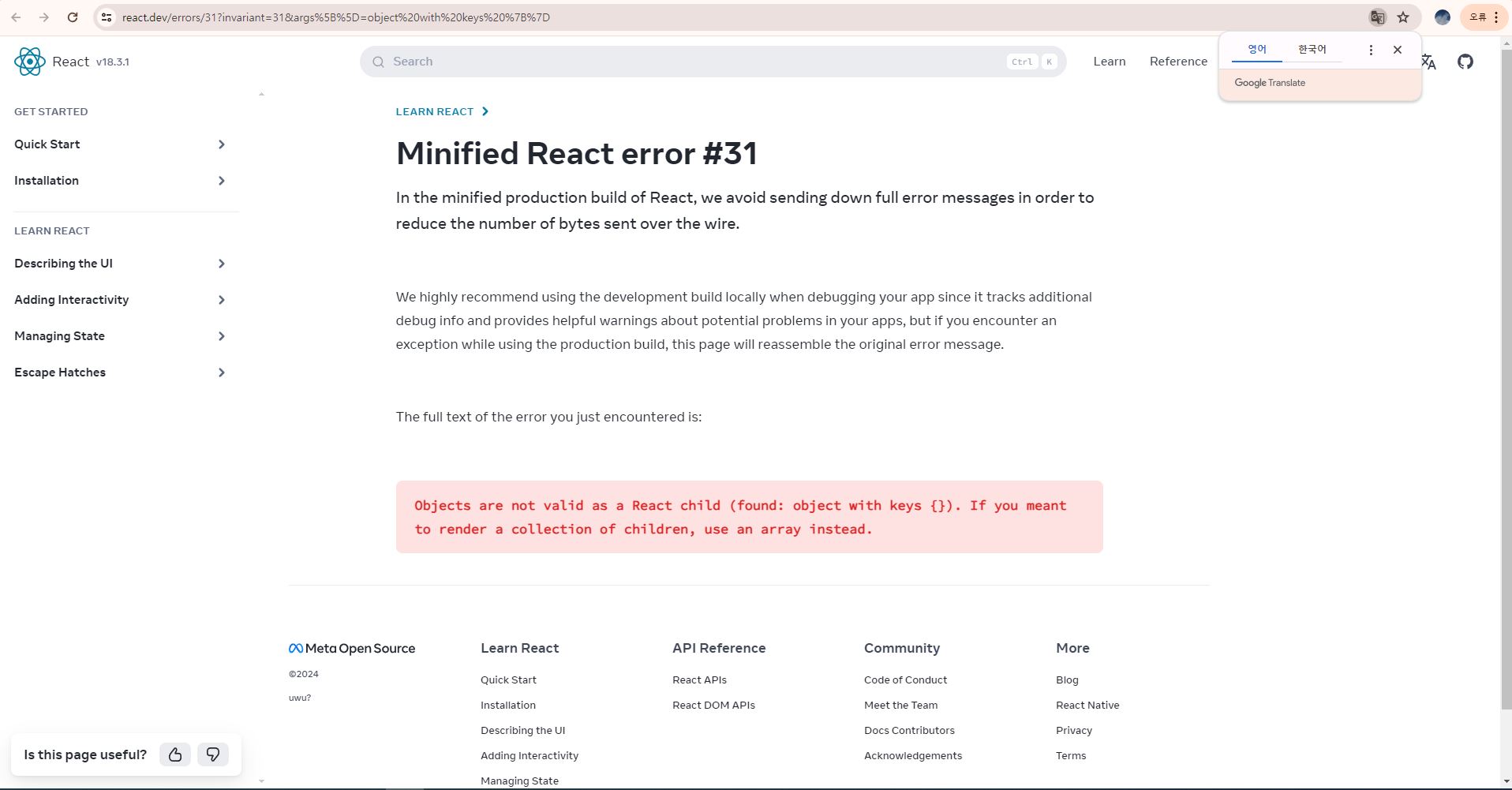Click the Google Translate icon in address bar
This screenshot has width=1512, height=790.
(1377, 17)
